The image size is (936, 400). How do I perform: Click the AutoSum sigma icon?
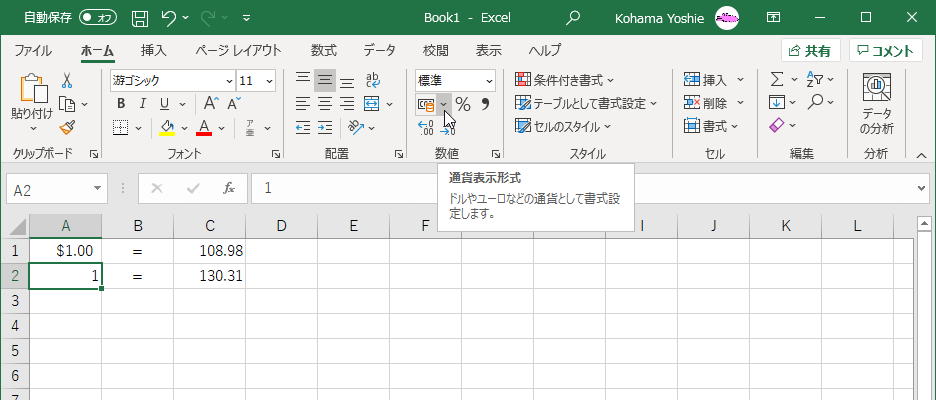[x=777, y=80]
